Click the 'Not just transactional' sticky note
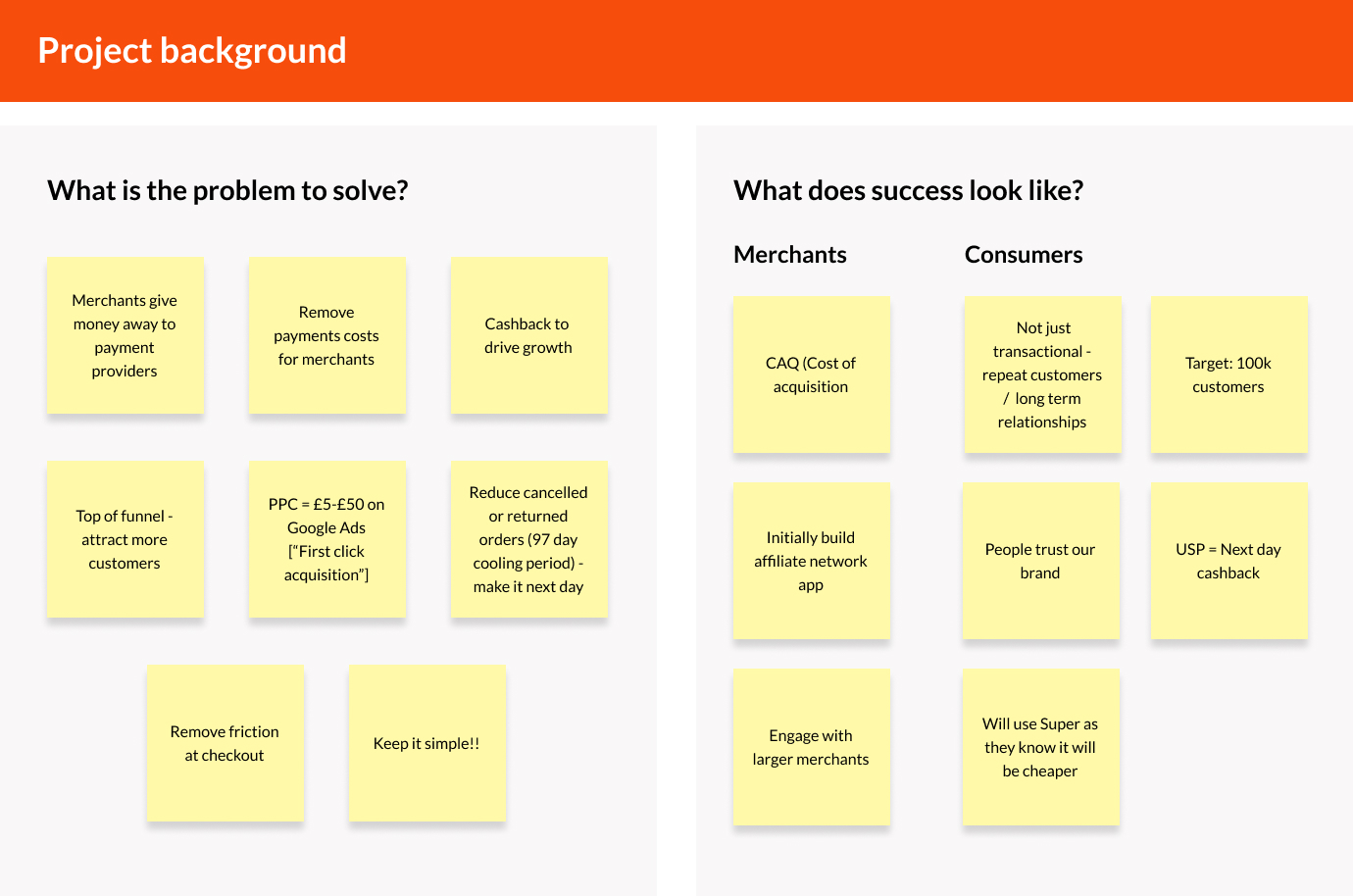Image resolution: width=1353 pixels, height=896 pixels. pyautogui.click(x=1042, y=374)
